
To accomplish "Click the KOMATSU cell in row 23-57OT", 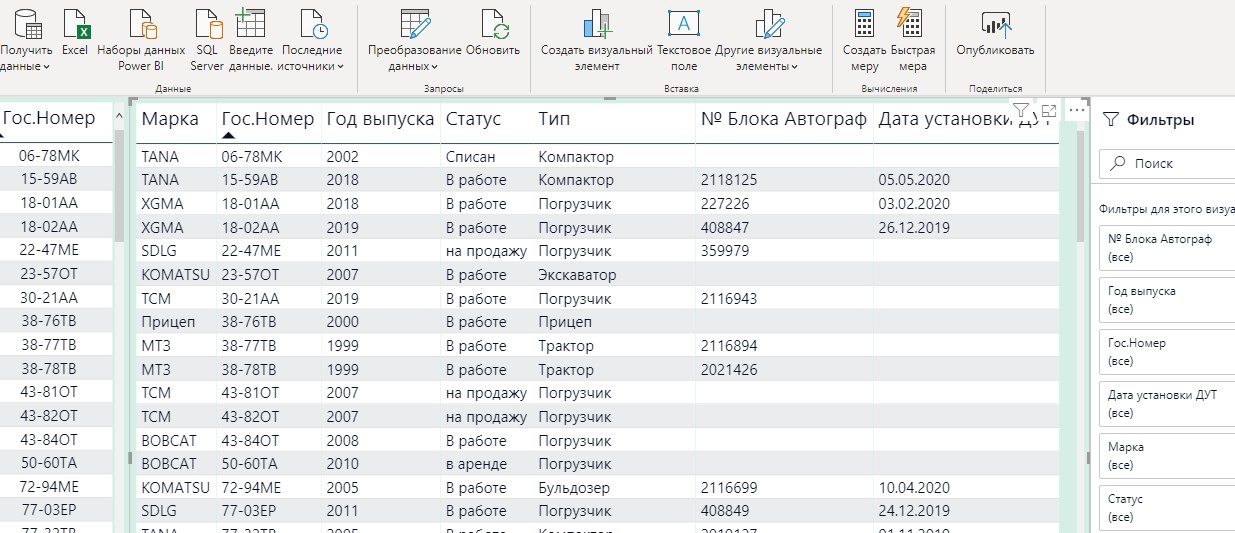I will 176,274.
